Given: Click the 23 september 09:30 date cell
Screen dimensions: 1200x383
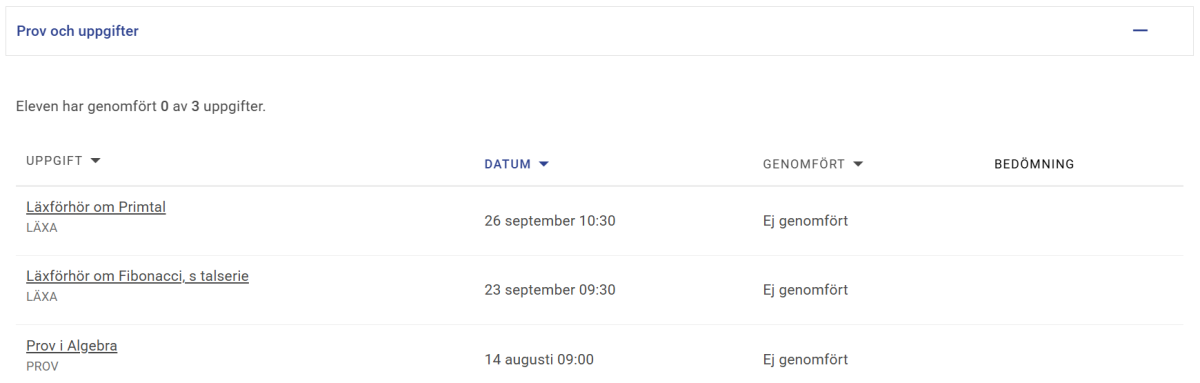Looking at the screenshot, I should 549,290.
